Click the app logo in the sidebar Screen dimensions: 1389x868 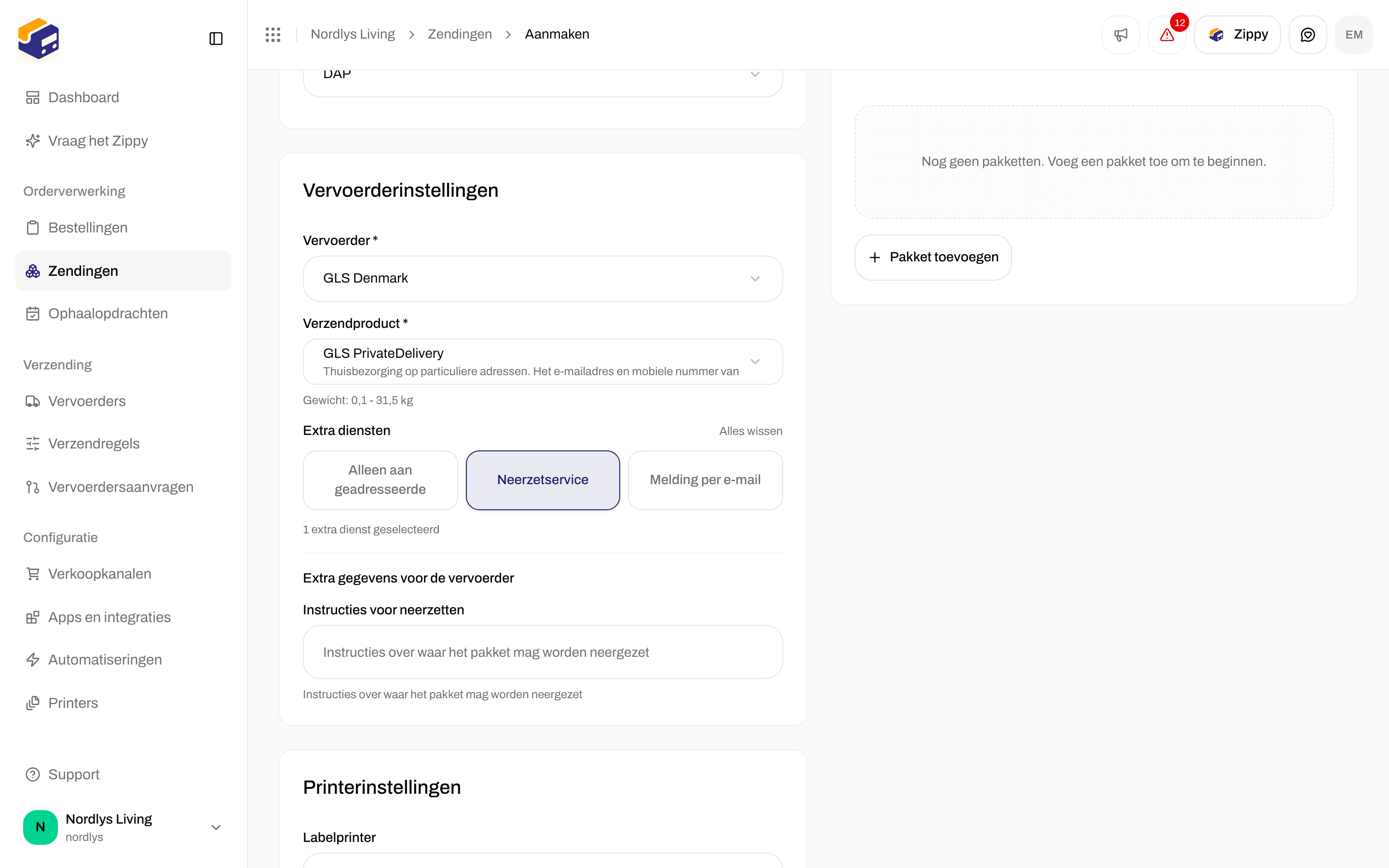pyautogui.click(x=39, y=39)
